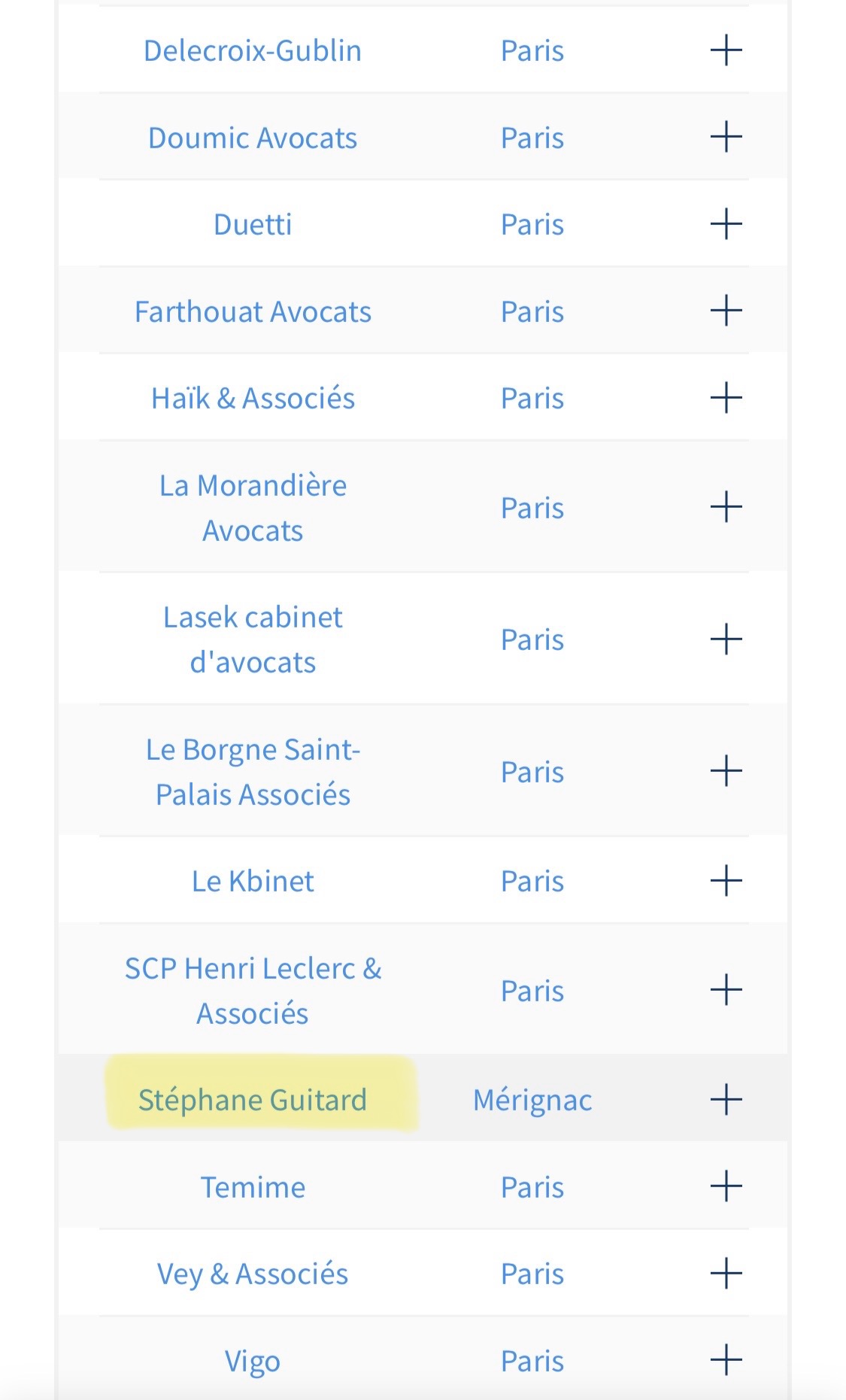Viewport: 846px width, 1400px height.
Task: Expand Doumic Avocats details with plus
Action: click(x=726, y=138)
